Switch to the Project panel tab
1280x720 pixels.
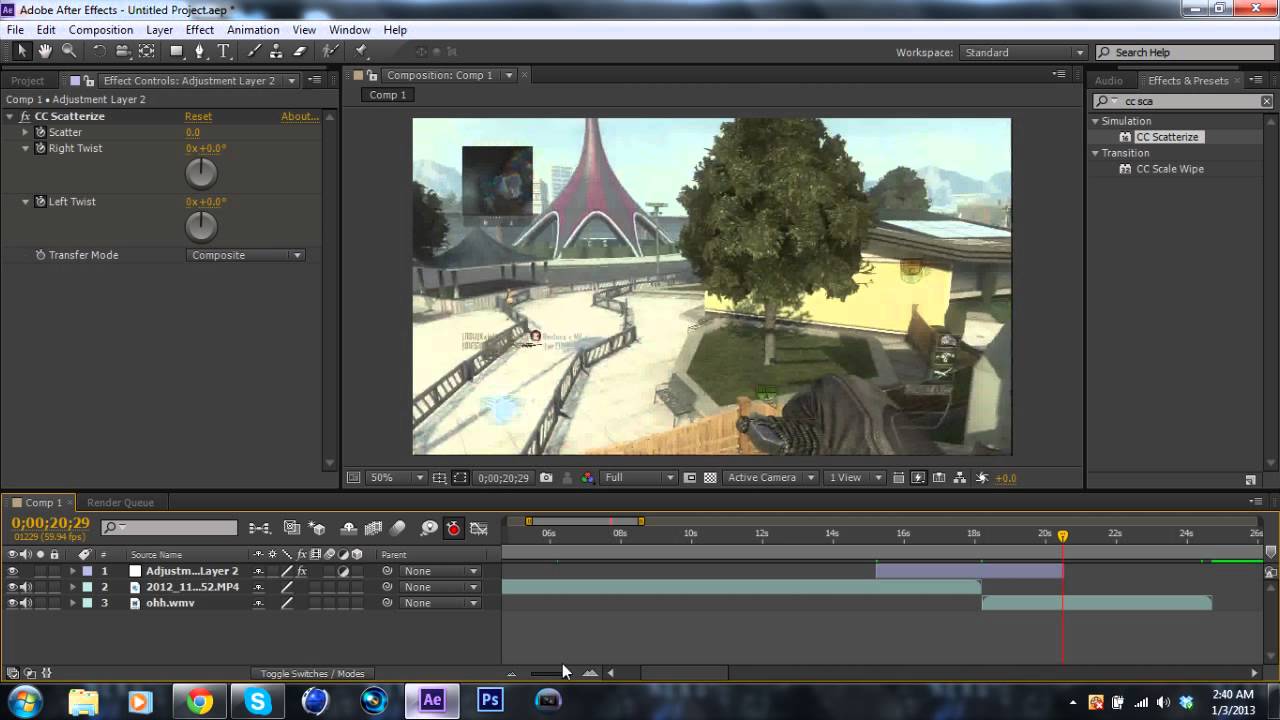pos(28,81)
